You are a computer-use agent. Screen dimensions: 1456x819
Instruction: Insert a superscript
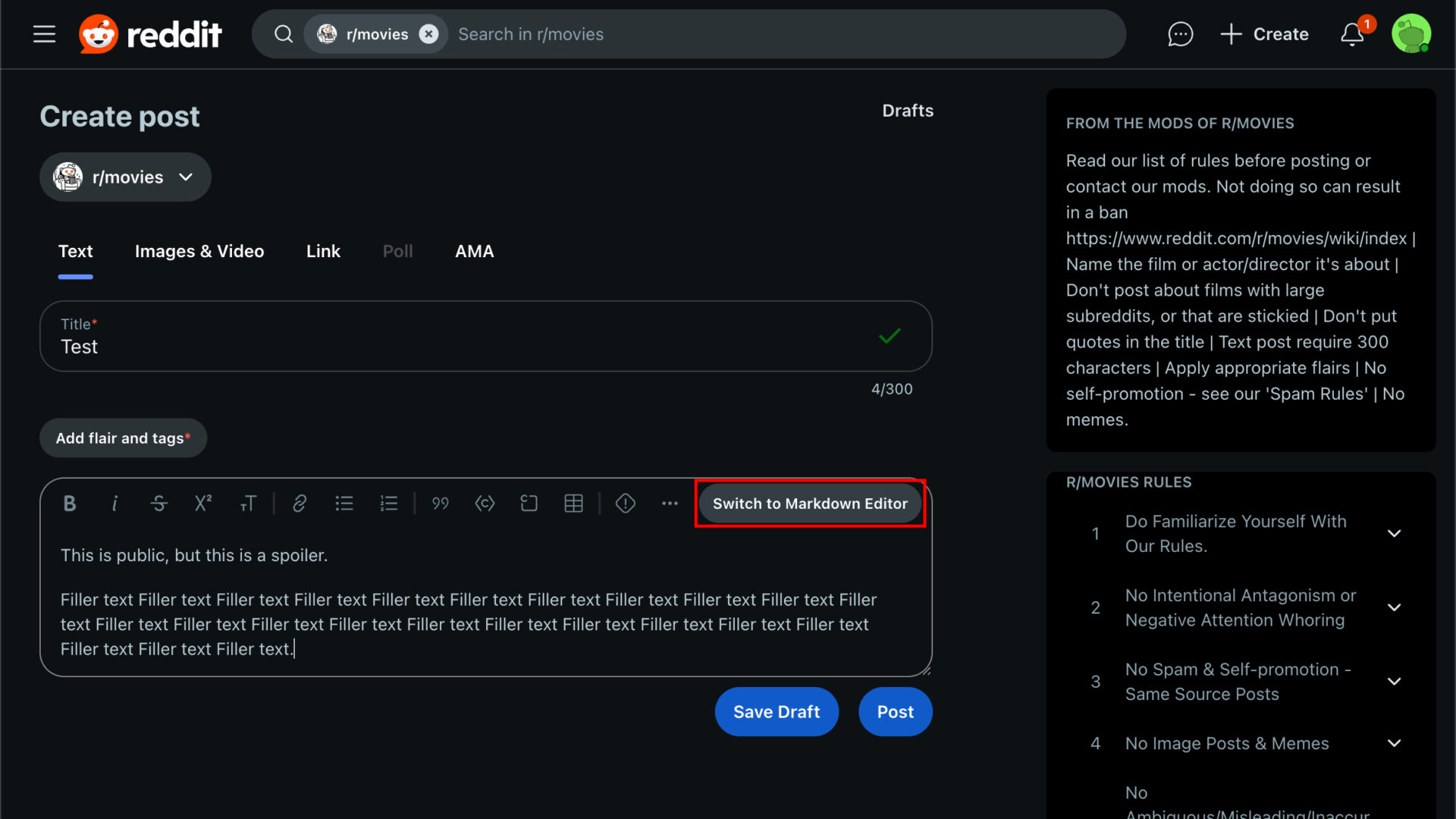[x=202, y=503]
